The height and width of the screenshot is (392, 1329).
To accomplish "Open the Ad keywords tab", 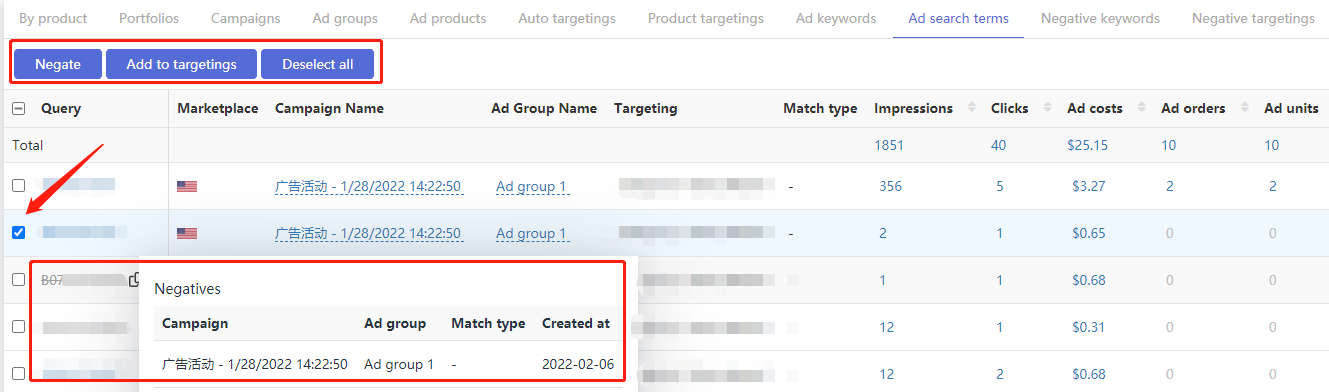I will point(836,18).
